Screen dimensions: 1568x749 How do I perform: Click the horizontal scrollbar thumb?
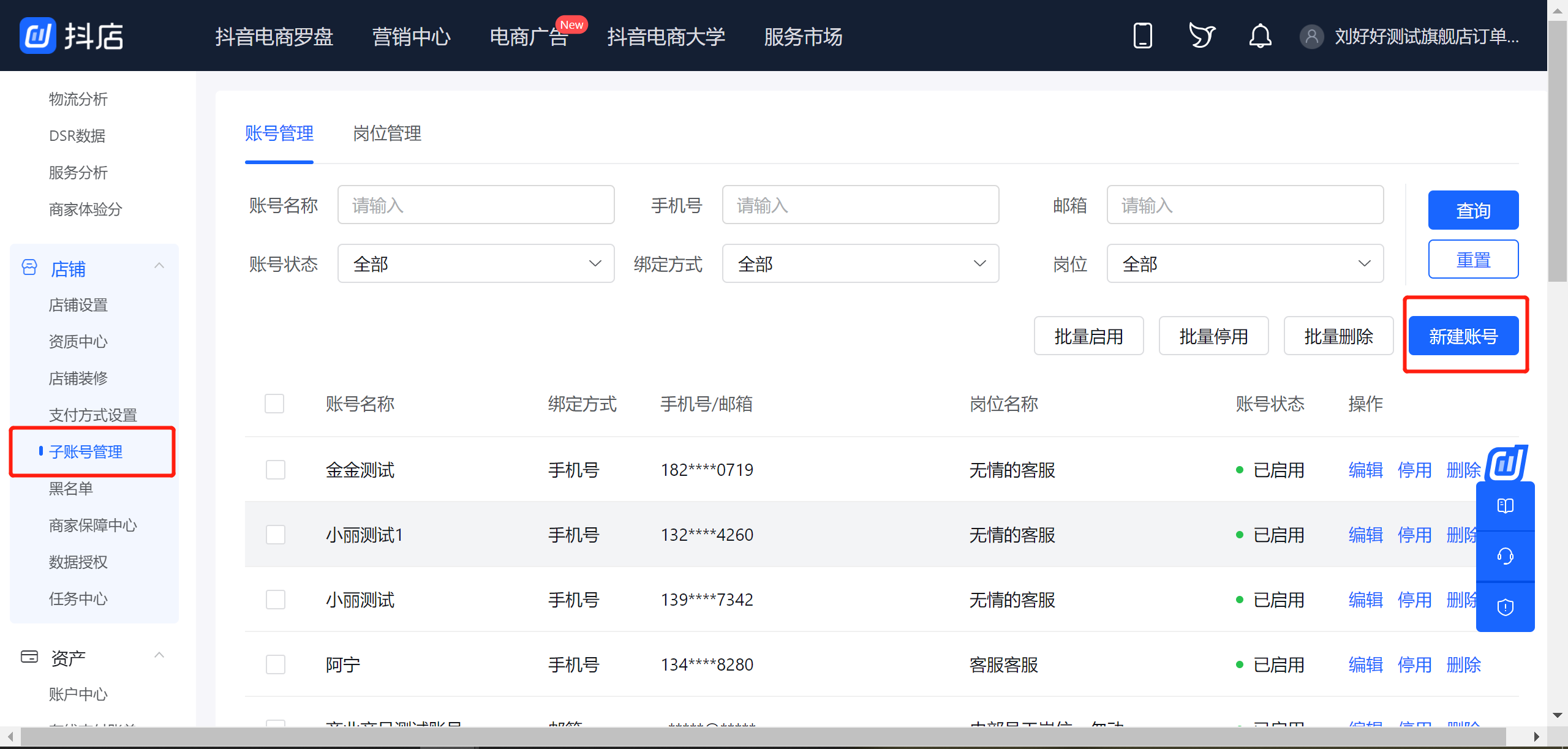(x=763, y=737)
